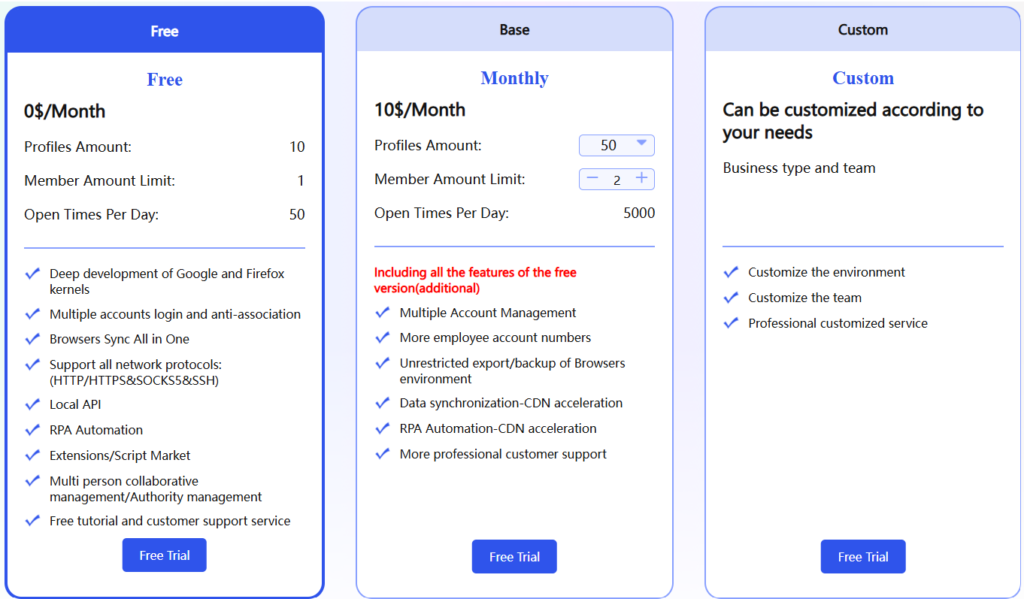Select the Free plan header tab

(164, 29)
